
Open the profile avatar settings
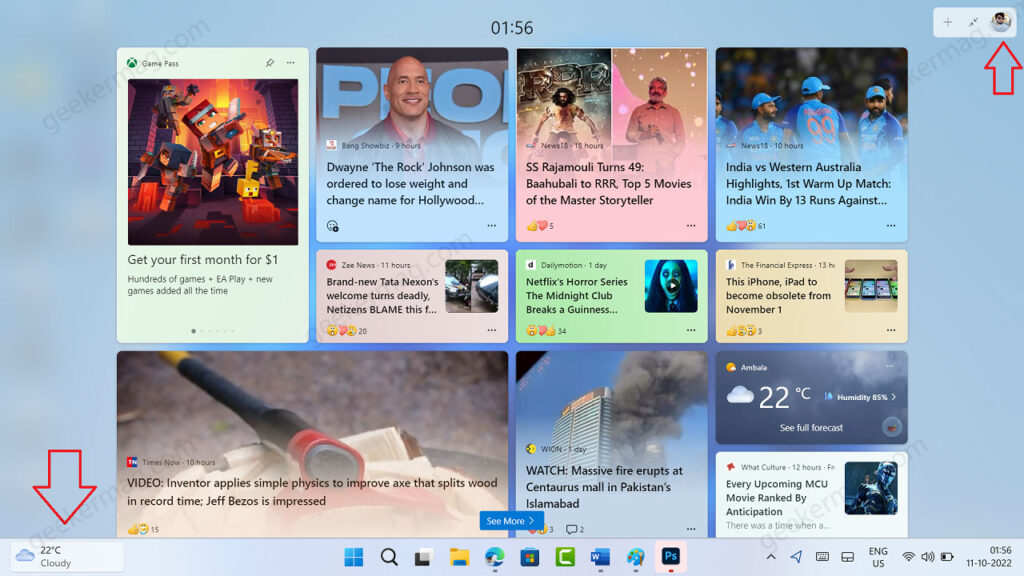pyautogui.click(x=1000, y=22)
